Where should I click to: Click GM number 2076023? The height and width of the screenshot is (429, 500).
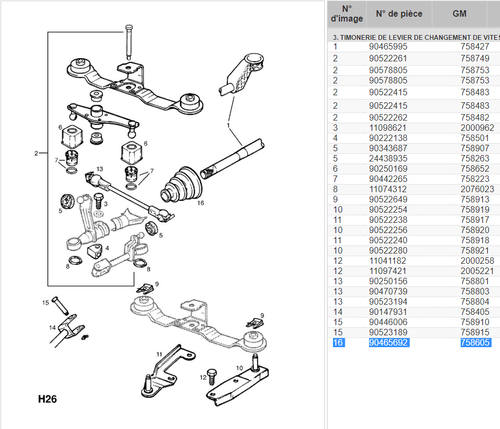click(477, 189)
